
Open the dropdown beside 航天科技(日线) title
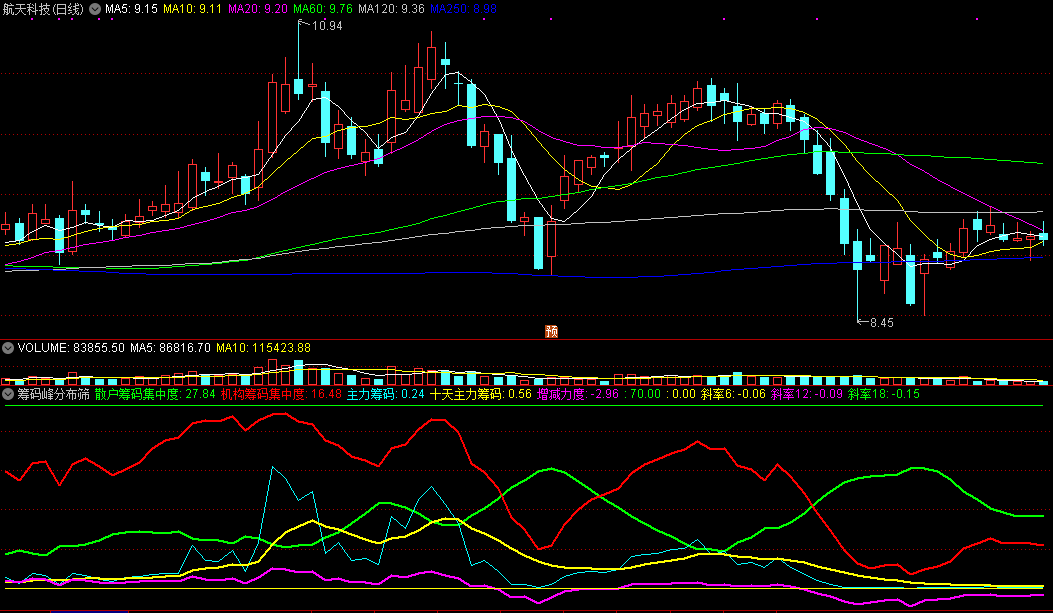pos(95,9)
